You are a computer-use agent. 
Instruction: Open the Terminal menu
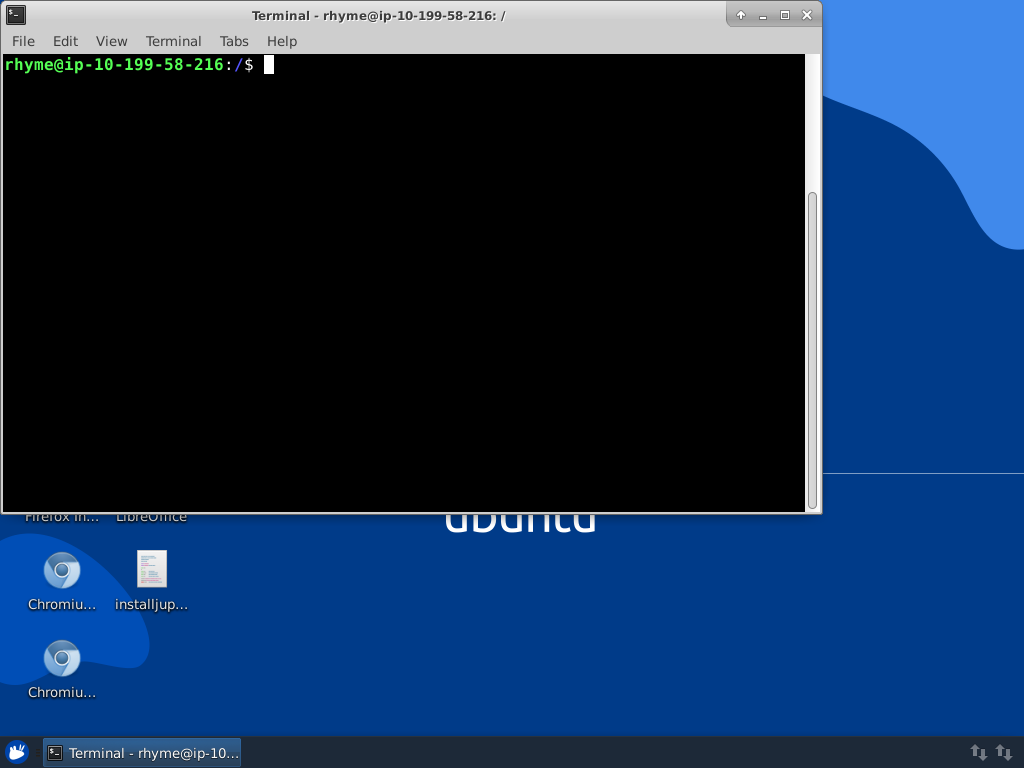point(173,41)
